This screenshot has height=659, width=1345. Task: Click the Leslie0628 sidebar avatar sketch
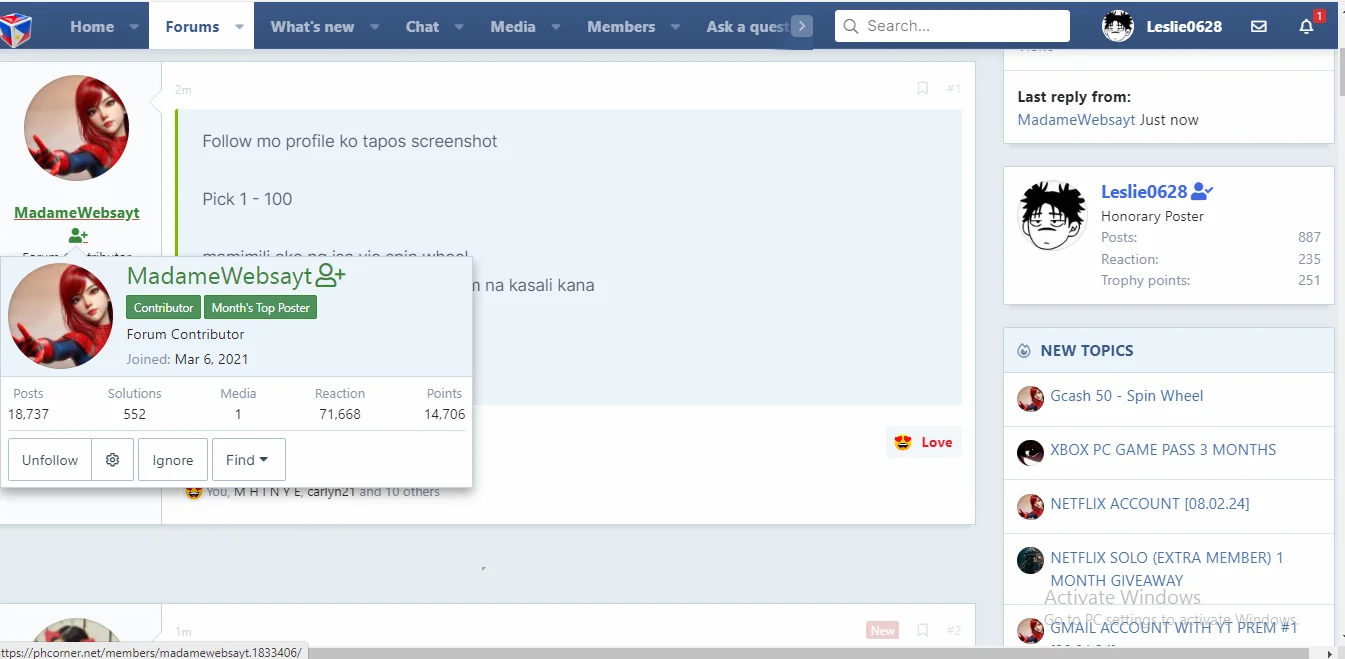[1052, 215]
